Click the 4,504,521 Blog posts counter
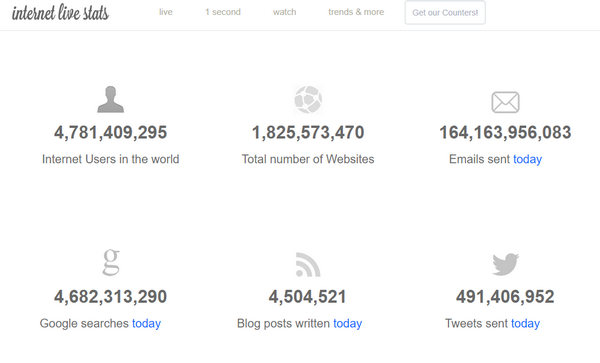Viewport: 600px width, 363px height. click(308, 297)
